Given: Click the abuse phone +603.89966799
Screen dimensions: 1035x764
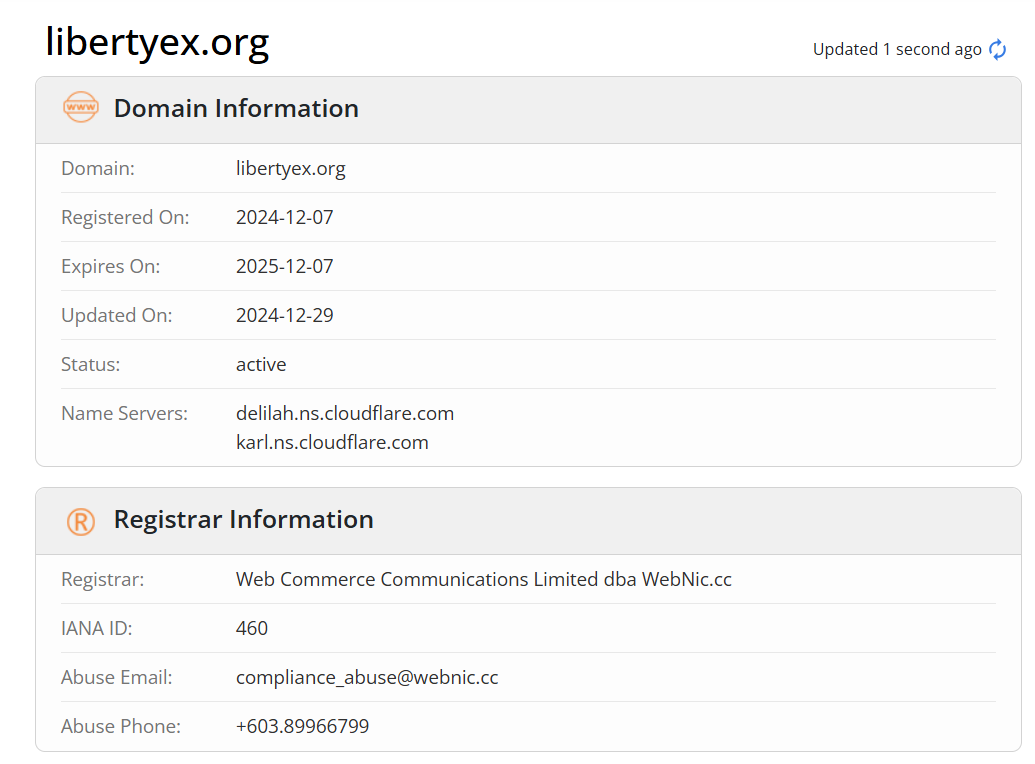Looking at the screenshot, I should tap(302, 726).
